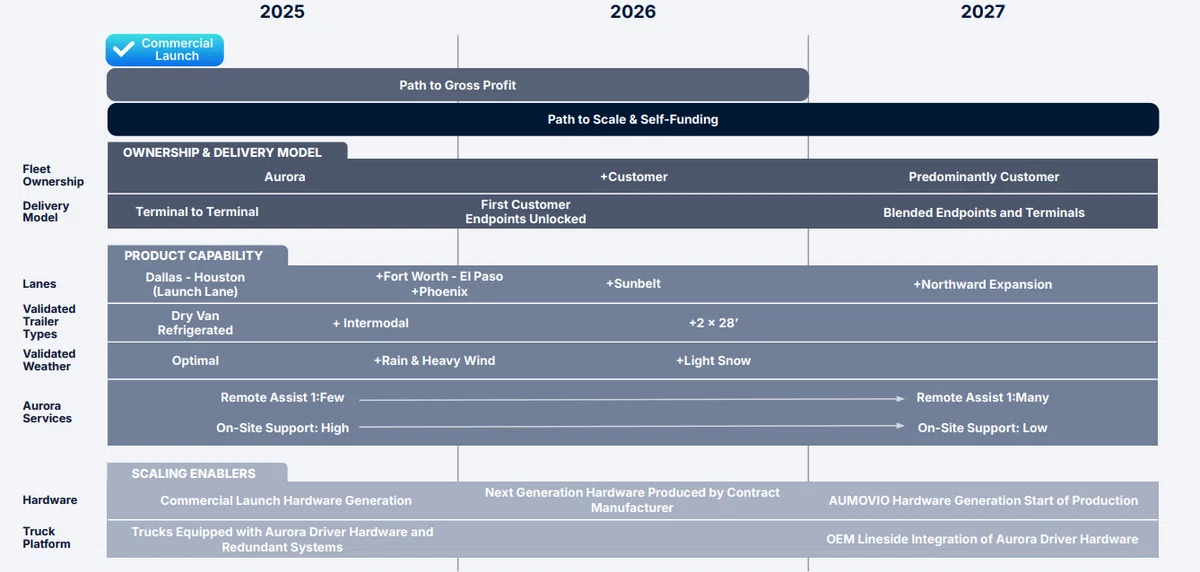Select the Path to Gross Profit bar
Image resolution: width=1200 pixels, height=572 pixels.
click(x=458, y=85)
